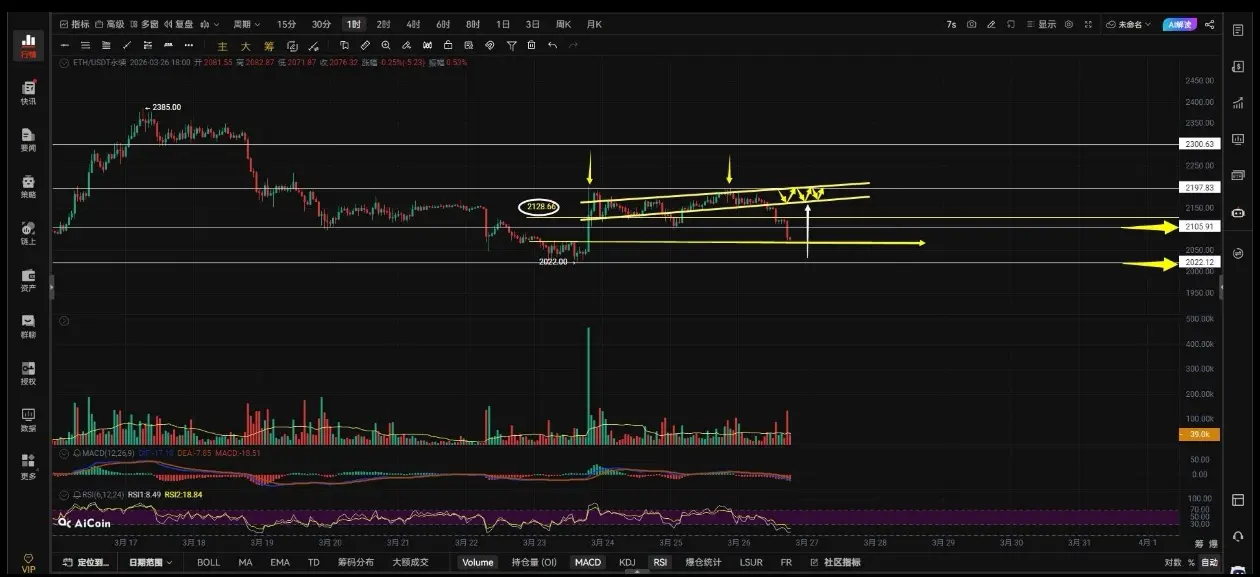Expand the 未命名 layout name dropdown

(1128, 24)
